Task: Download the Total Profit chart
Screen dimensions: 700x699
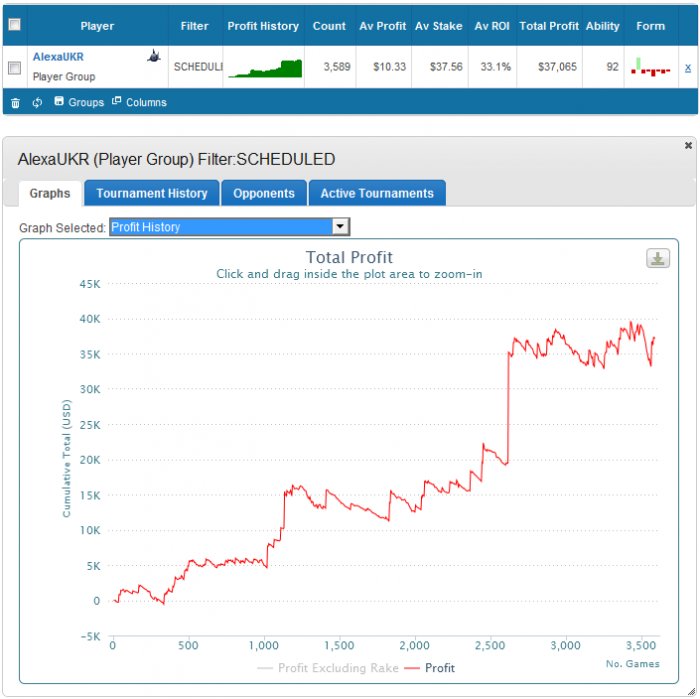Action: coord(658,258)
